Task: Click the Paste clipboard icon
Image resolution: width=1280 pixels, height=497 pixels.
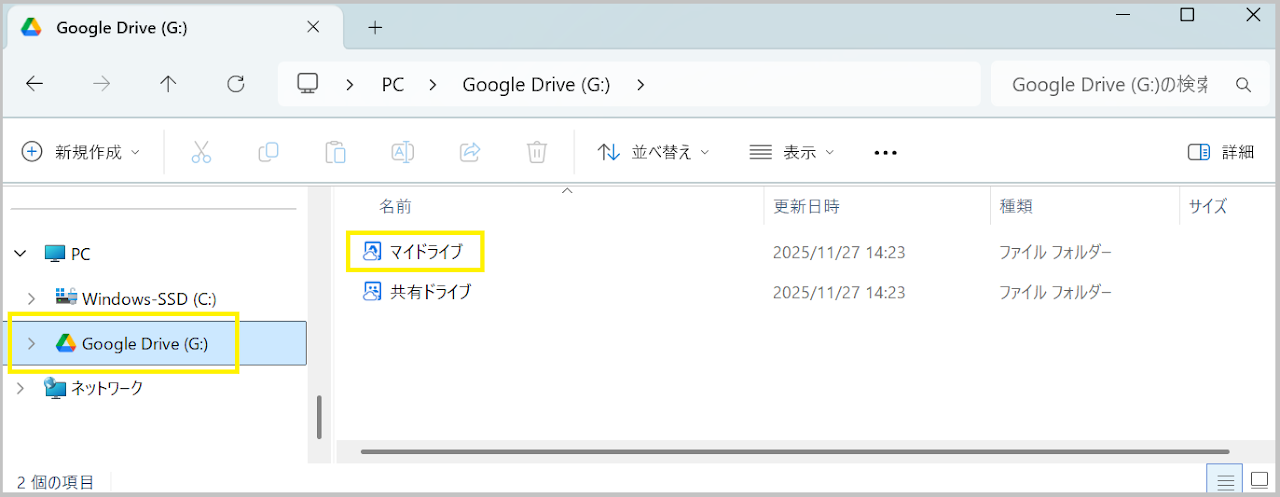Action: [x=335, y=152]
